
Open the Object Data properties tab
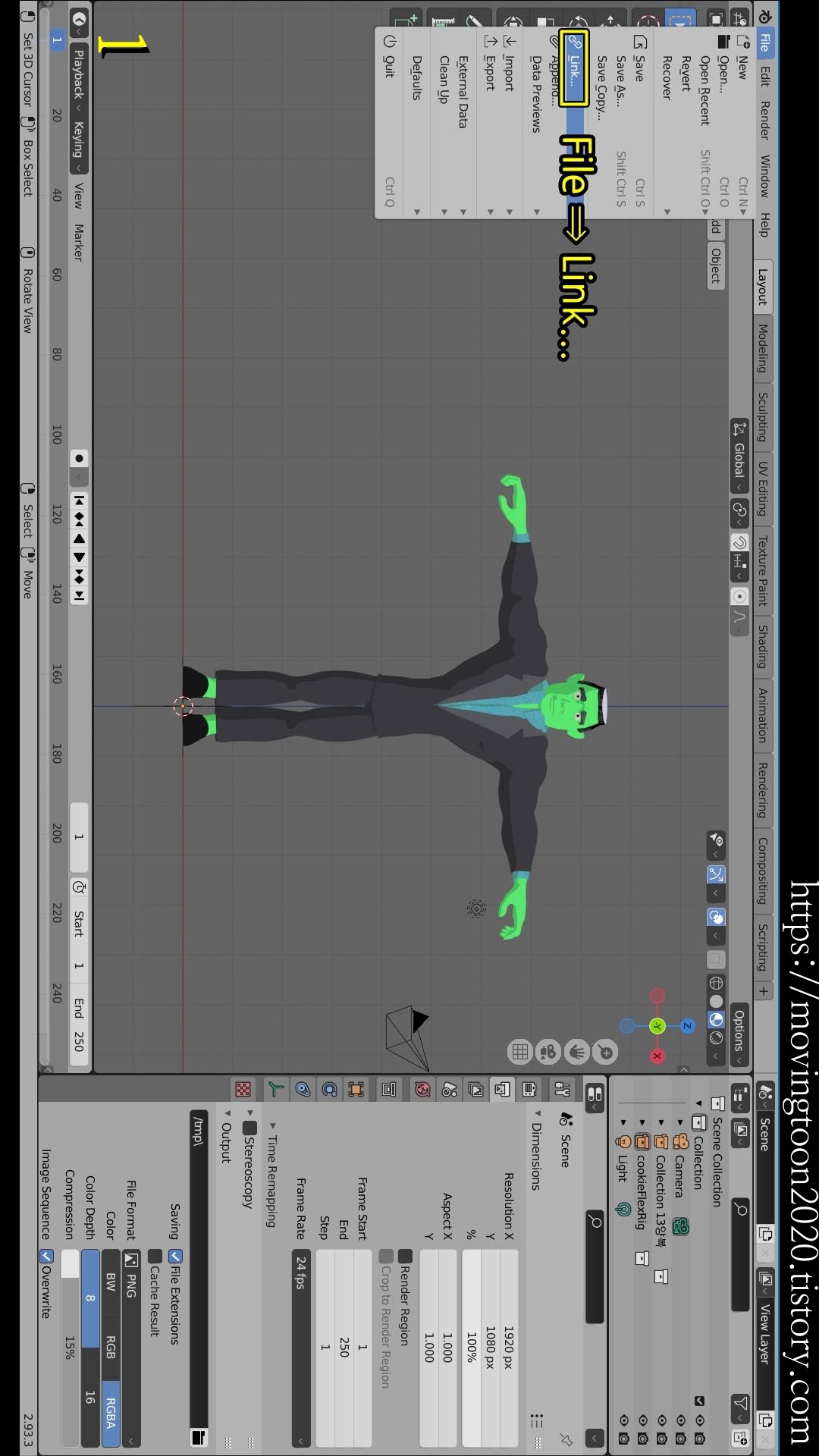[x=276, y=1090]
